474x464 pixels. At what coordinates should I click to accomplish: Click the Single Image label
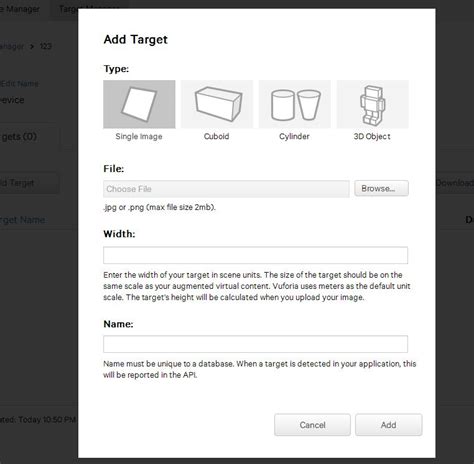tap(139, 136)
